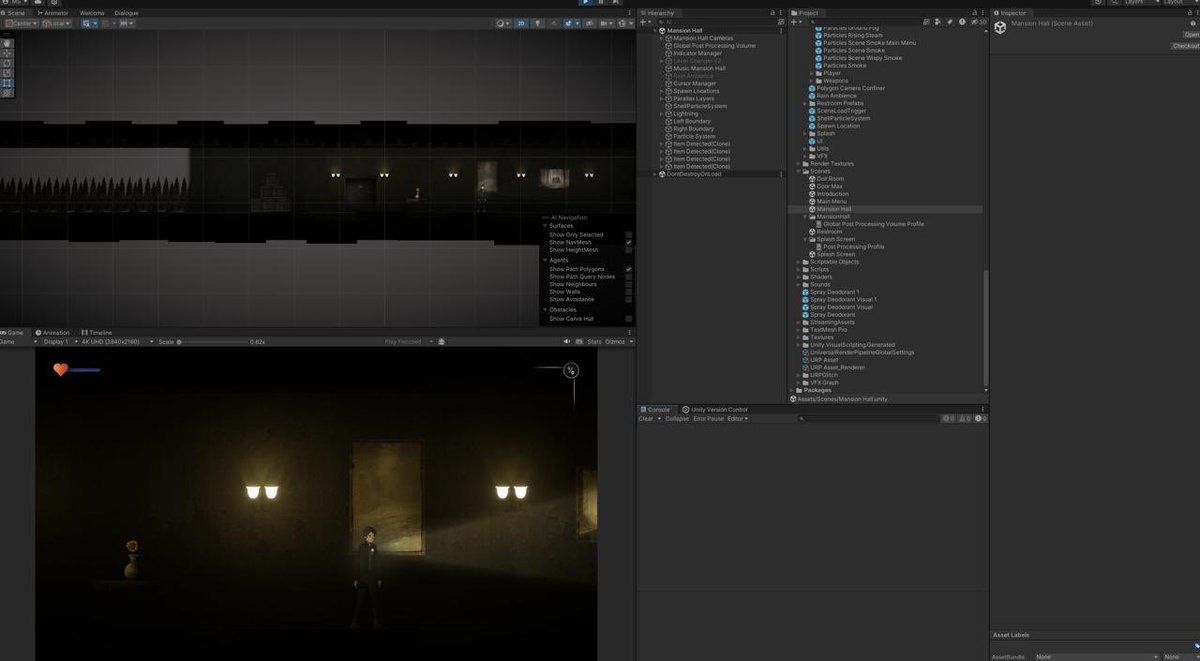
Task: Switch to the Animator tab
Action: point(53,13)
